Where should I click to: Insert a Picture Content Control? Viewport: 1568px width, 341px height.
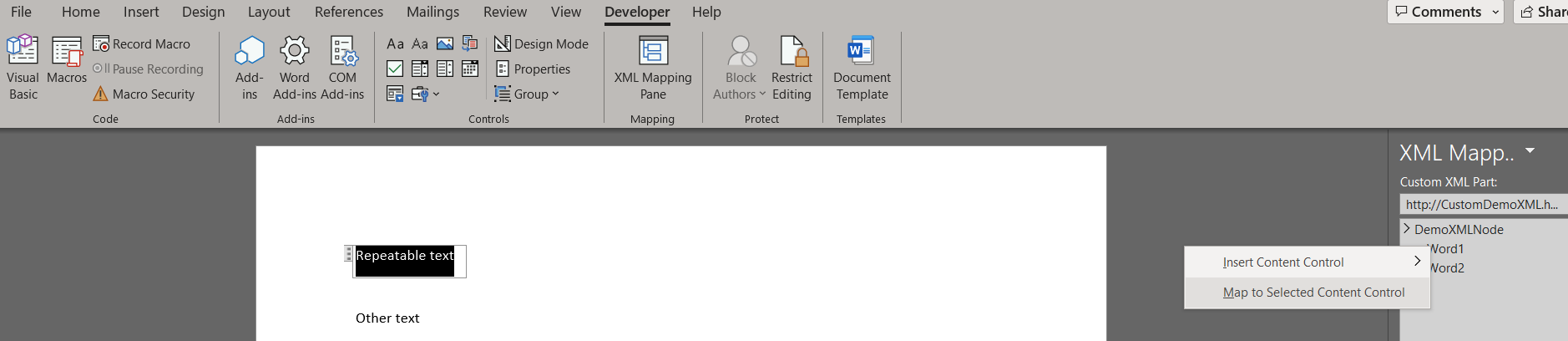coord(445,43)
